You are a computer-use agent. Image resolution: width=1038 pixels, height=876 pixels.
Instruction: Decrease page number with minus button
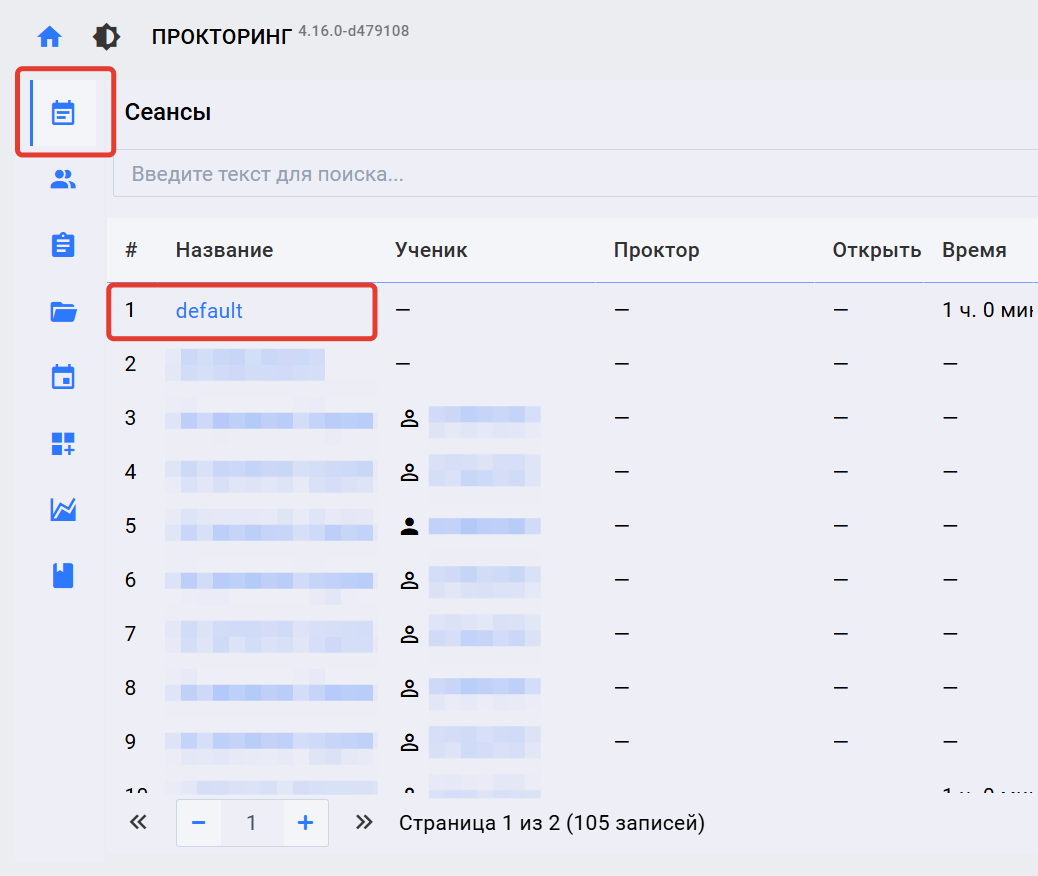tap(199, 823)
